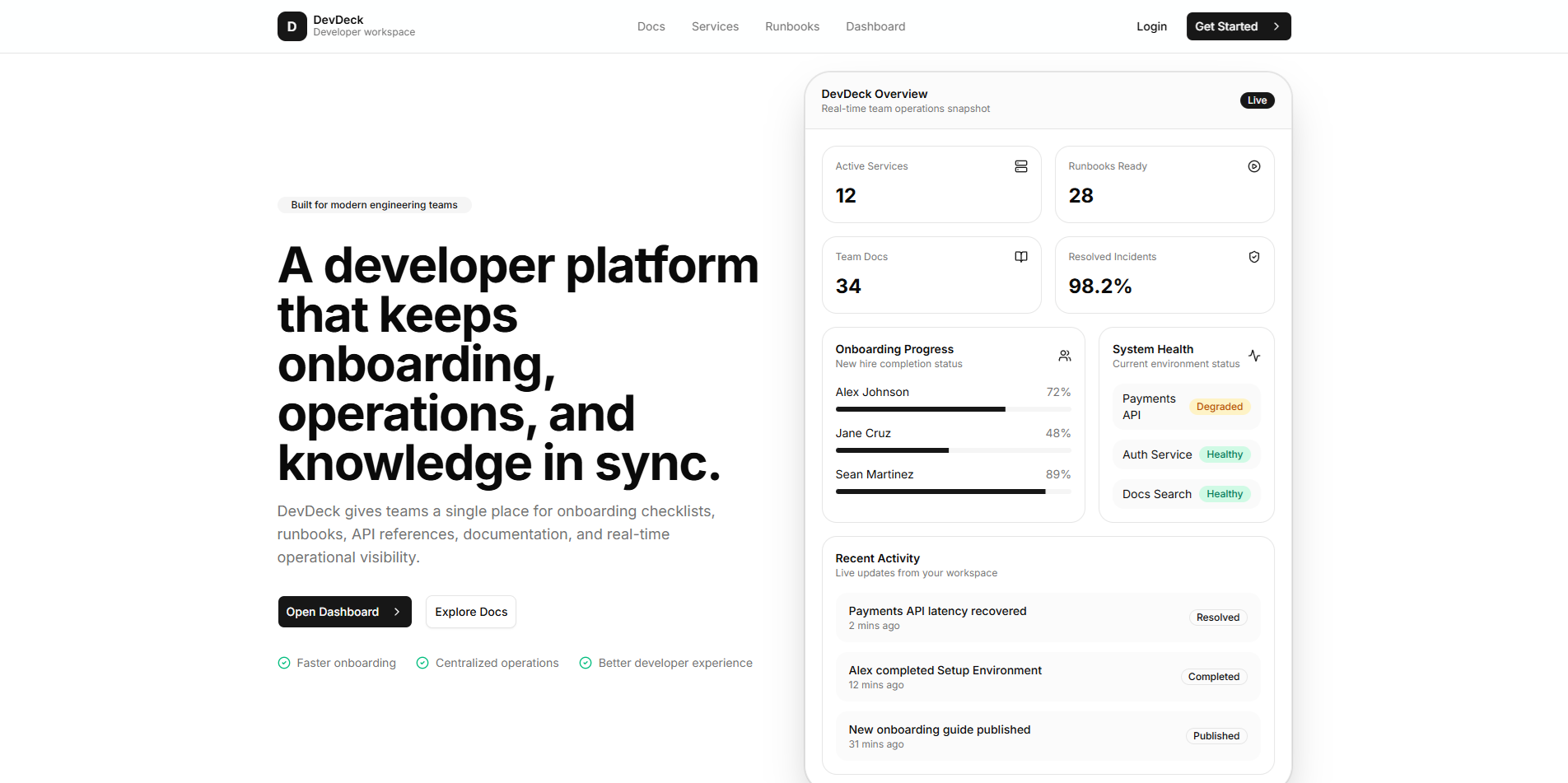Click the System Health activity pulse icon

[x=1254, y=356]
